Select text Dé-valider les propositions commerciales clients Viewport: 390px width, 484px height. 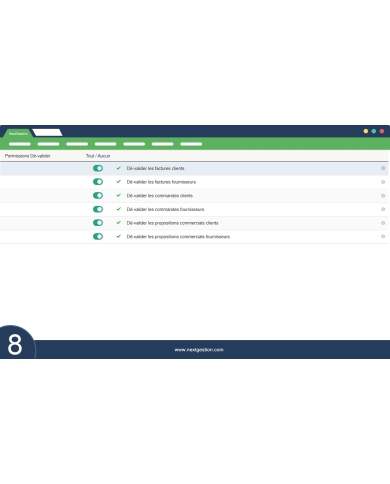coord(172,223)
